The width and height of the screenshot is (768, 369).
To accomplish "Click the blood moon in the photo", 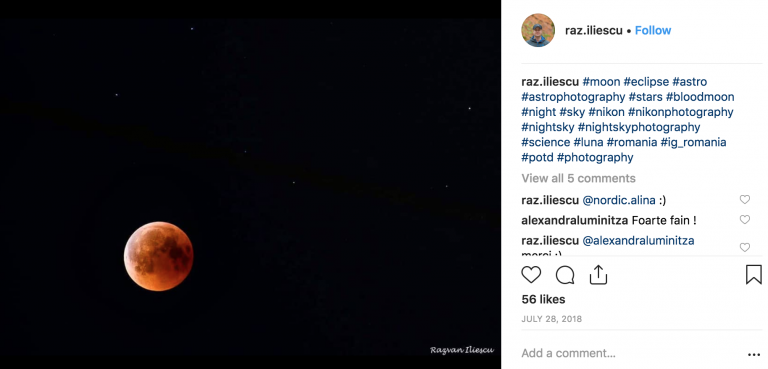I will (x=158, y=256).
